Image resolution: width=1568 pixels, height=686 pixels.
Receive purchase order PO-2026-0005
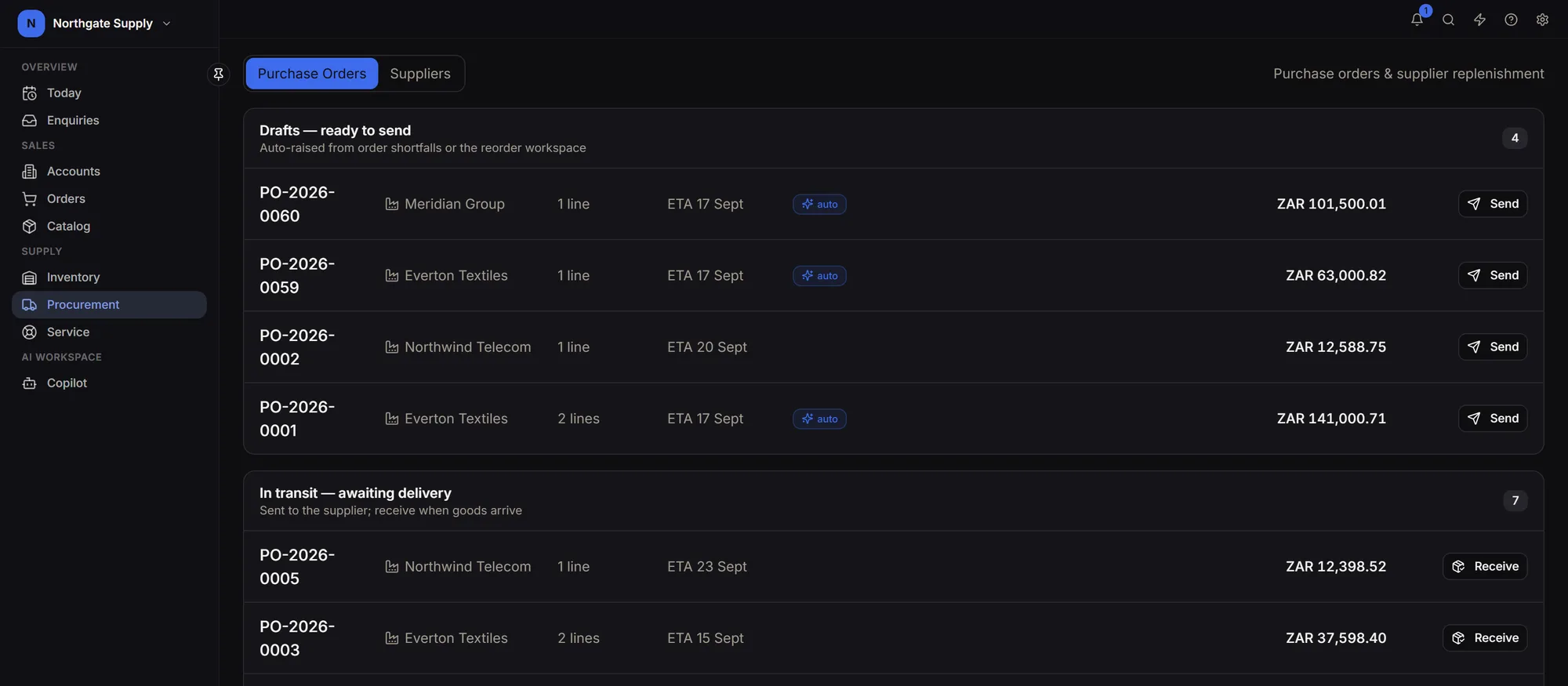1485,567
